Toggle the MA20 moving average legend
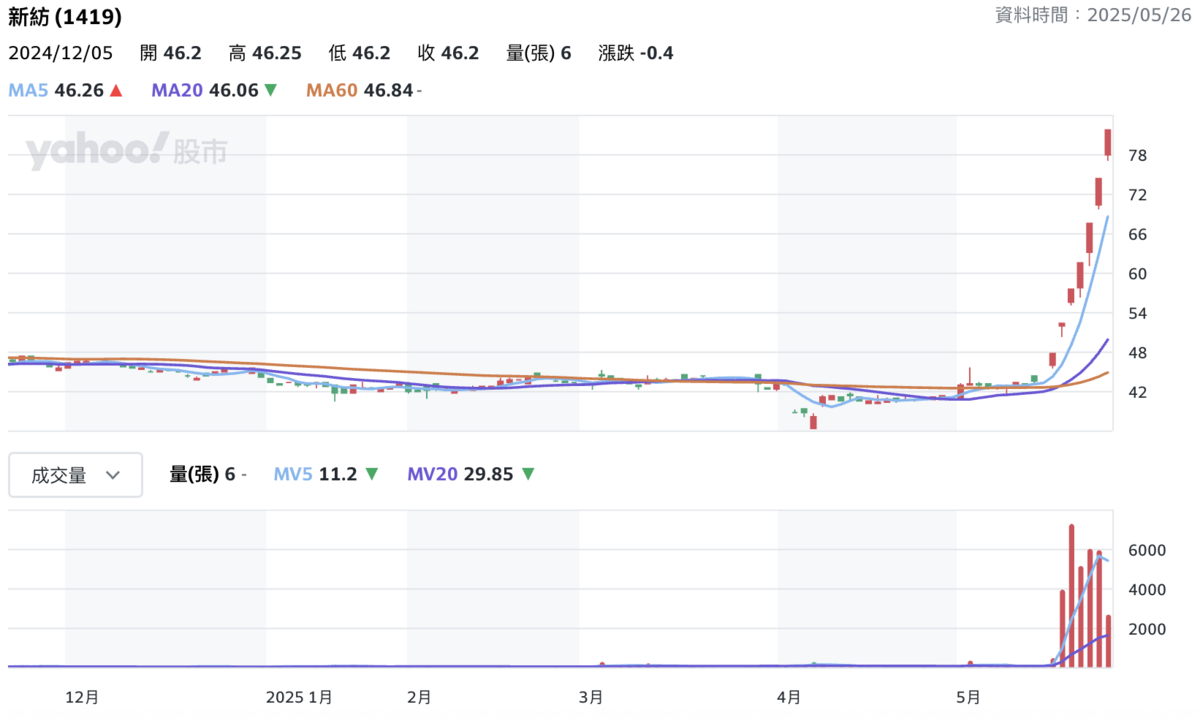This screenshot has height=718, width=1200. click(177, 91)
